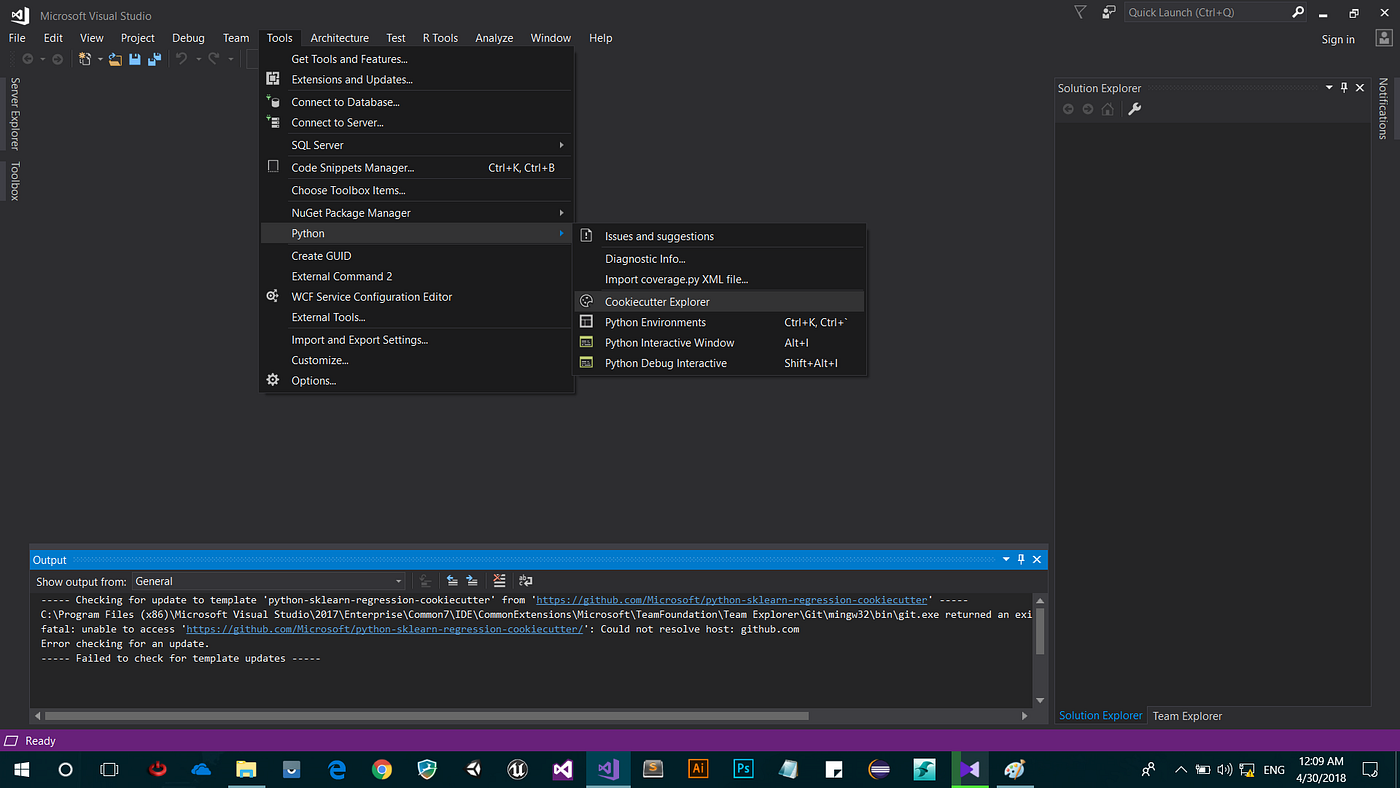Open the Solution Explorer Properties wrench icon
The height and width of the screenshot is (788, 1400).
pos(1134,109)
